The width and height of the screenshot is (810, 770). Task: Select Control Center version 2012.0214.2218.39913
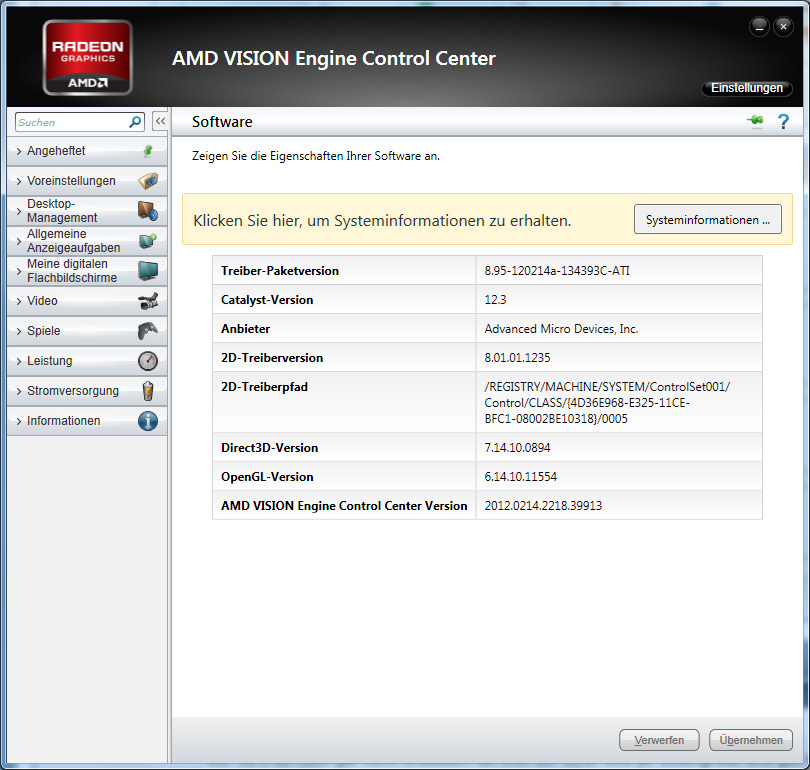[543, 505]
